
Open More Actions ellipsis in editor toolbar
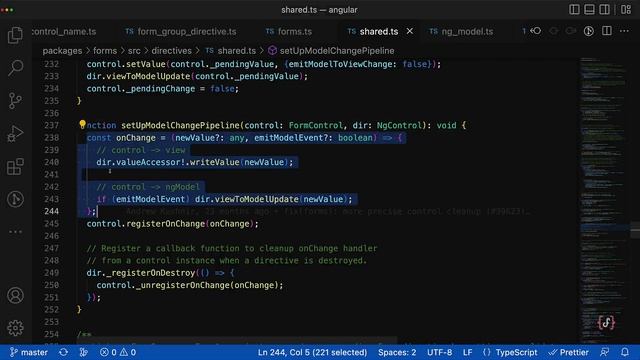624,31
